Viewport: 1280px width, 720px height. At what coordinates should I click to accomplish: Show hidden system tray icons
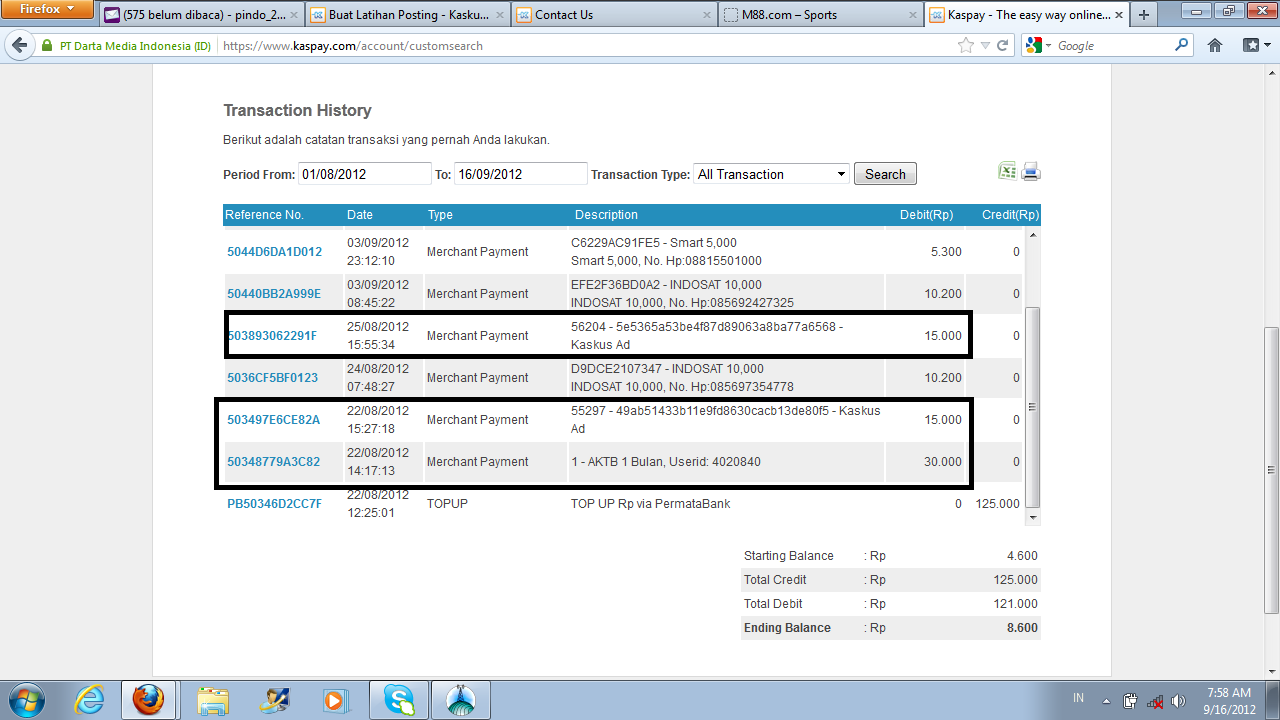coord(1105,700)
